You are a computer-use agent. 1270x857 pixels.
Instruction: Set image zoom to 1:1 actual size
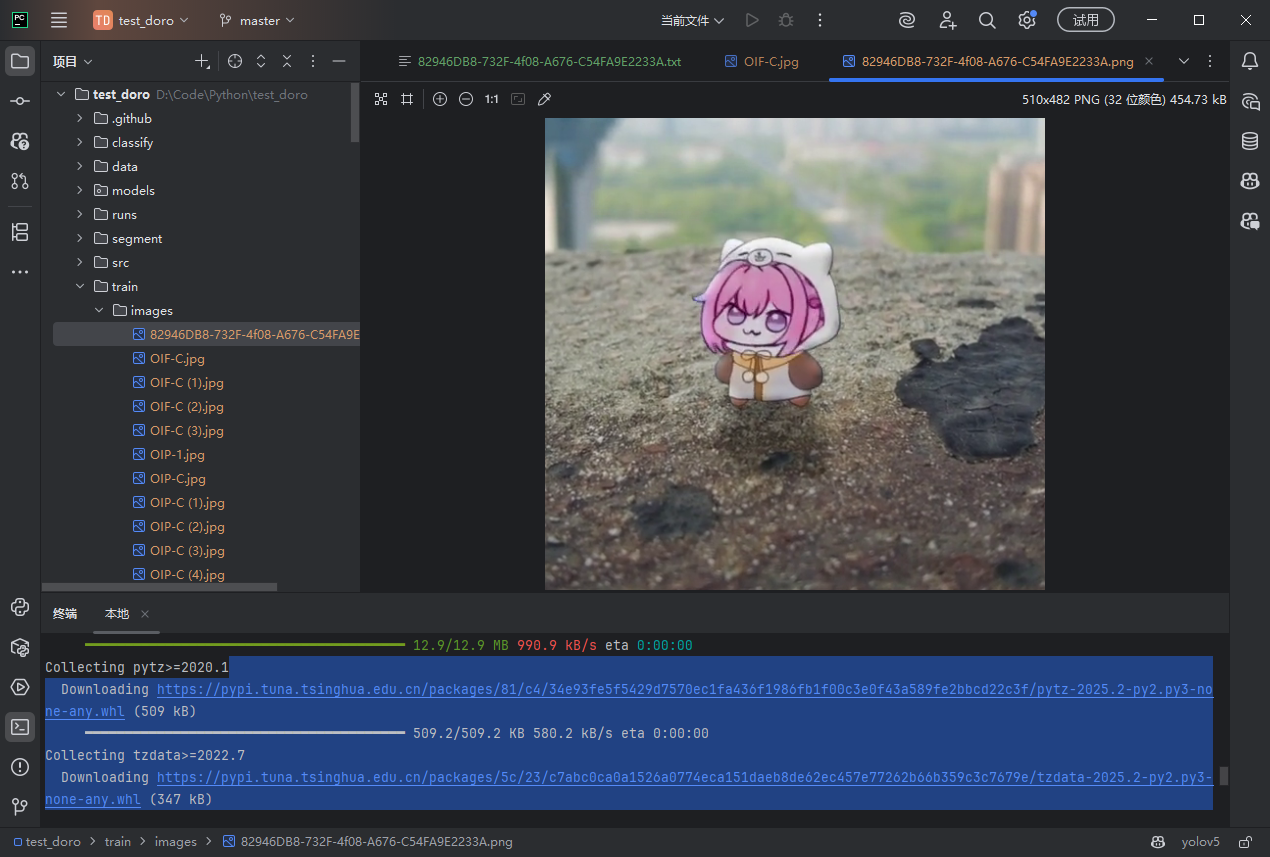coord(489,99)
